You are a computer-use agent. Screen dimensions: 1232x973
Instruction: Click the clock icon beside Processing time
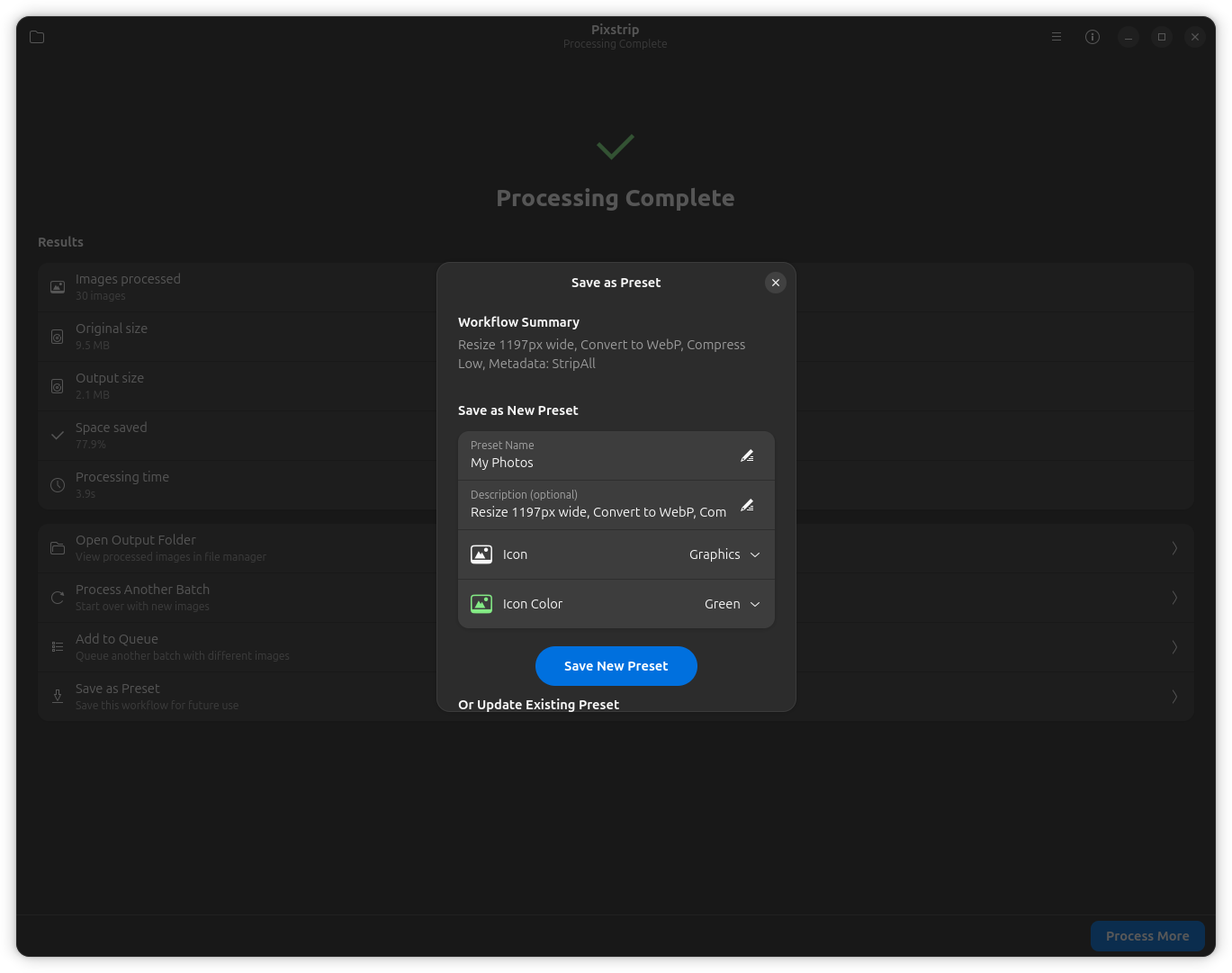pos(57,484)
